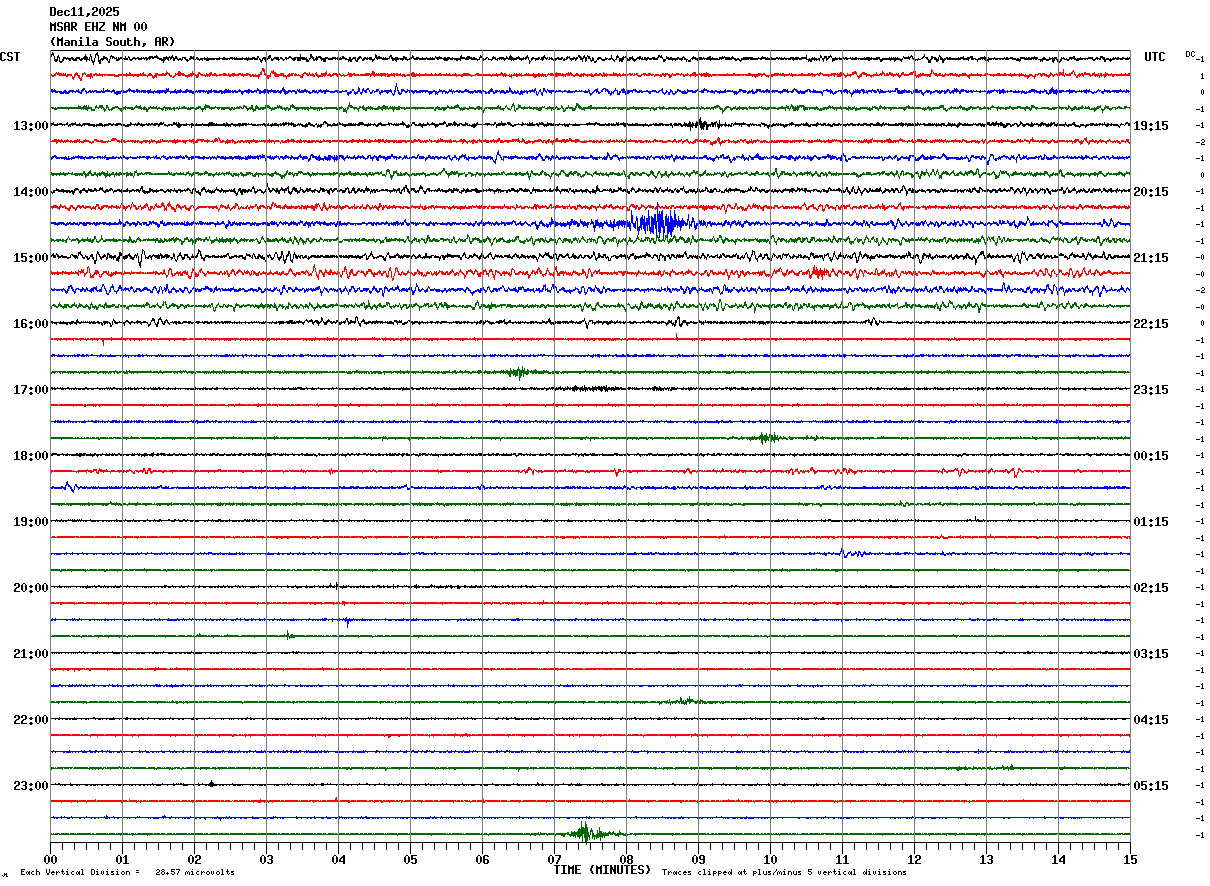The height and width of the screenshot is (886, 1210).
Task: Click the 02:15 UTC time label
Action: 1151,588
